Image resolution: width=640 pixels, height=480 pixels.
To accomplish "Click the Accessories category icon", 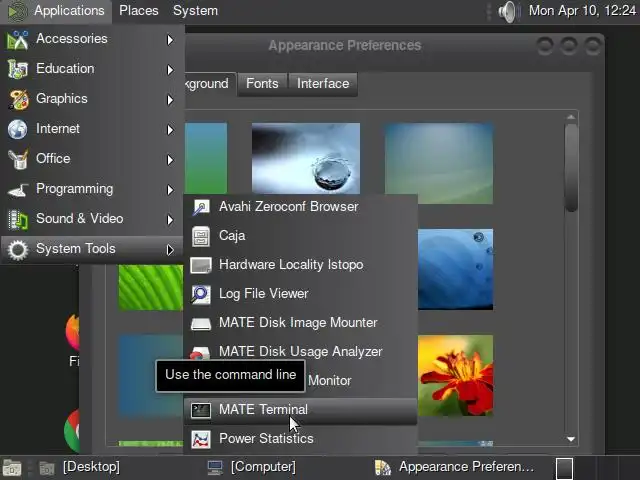I will pos(18,40).
